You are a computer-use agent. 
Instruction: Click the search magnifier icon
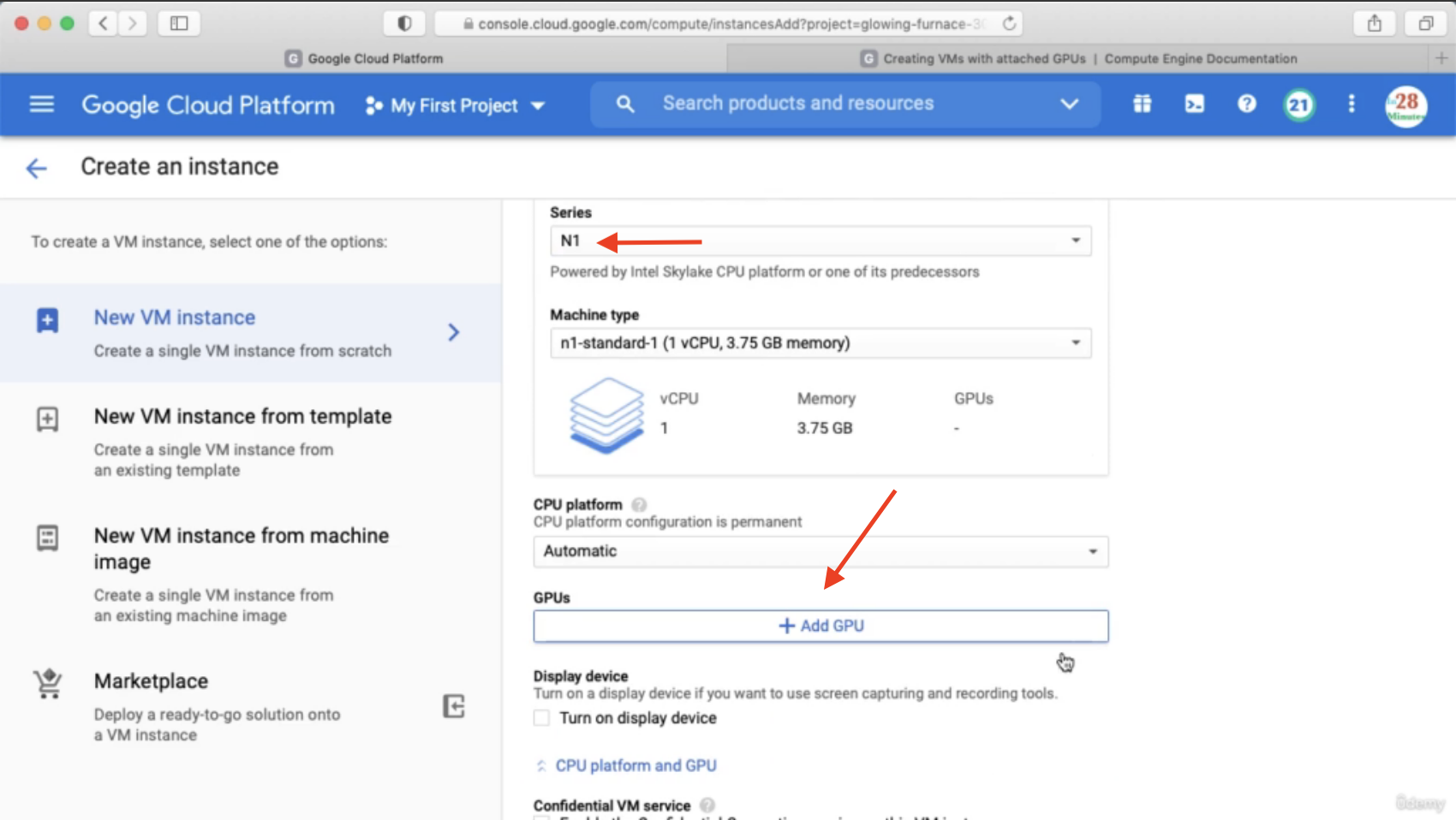pos(625,104)
